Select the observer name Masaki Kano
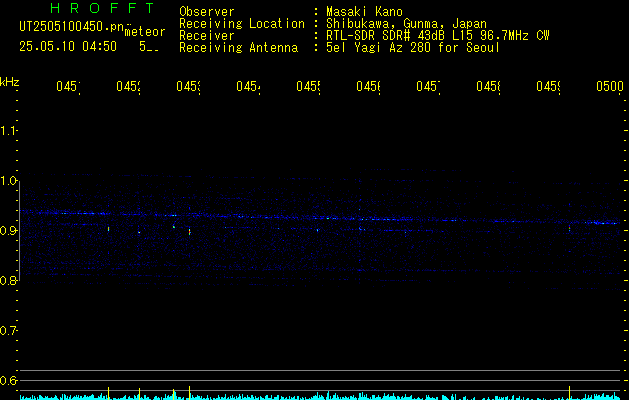The image size is (629, 400). (364, 12)
